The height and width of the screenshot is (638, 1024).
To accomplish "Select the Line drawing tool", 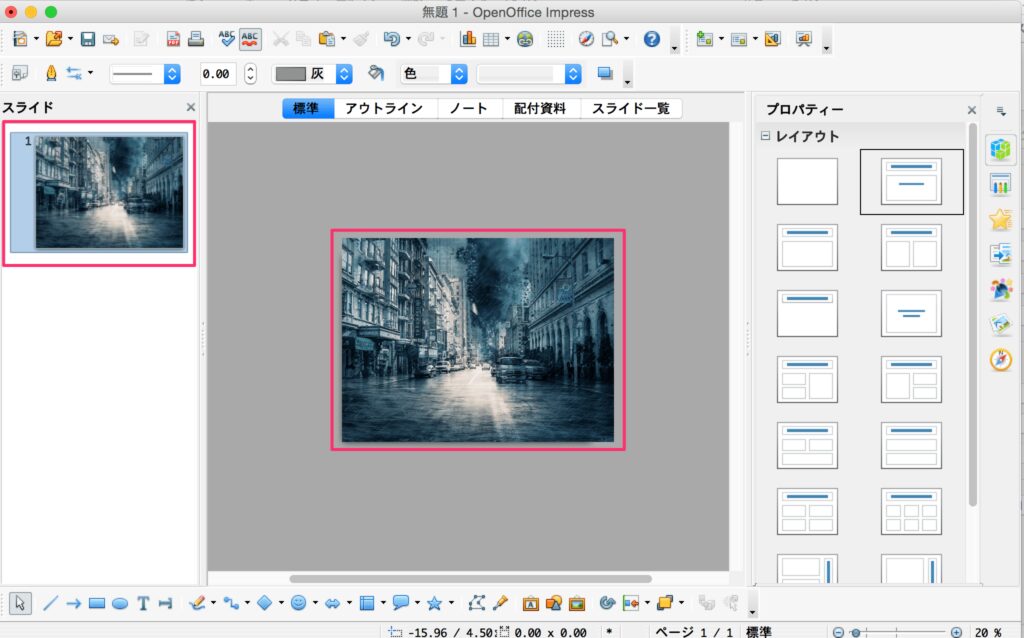I will coord(50,603).
